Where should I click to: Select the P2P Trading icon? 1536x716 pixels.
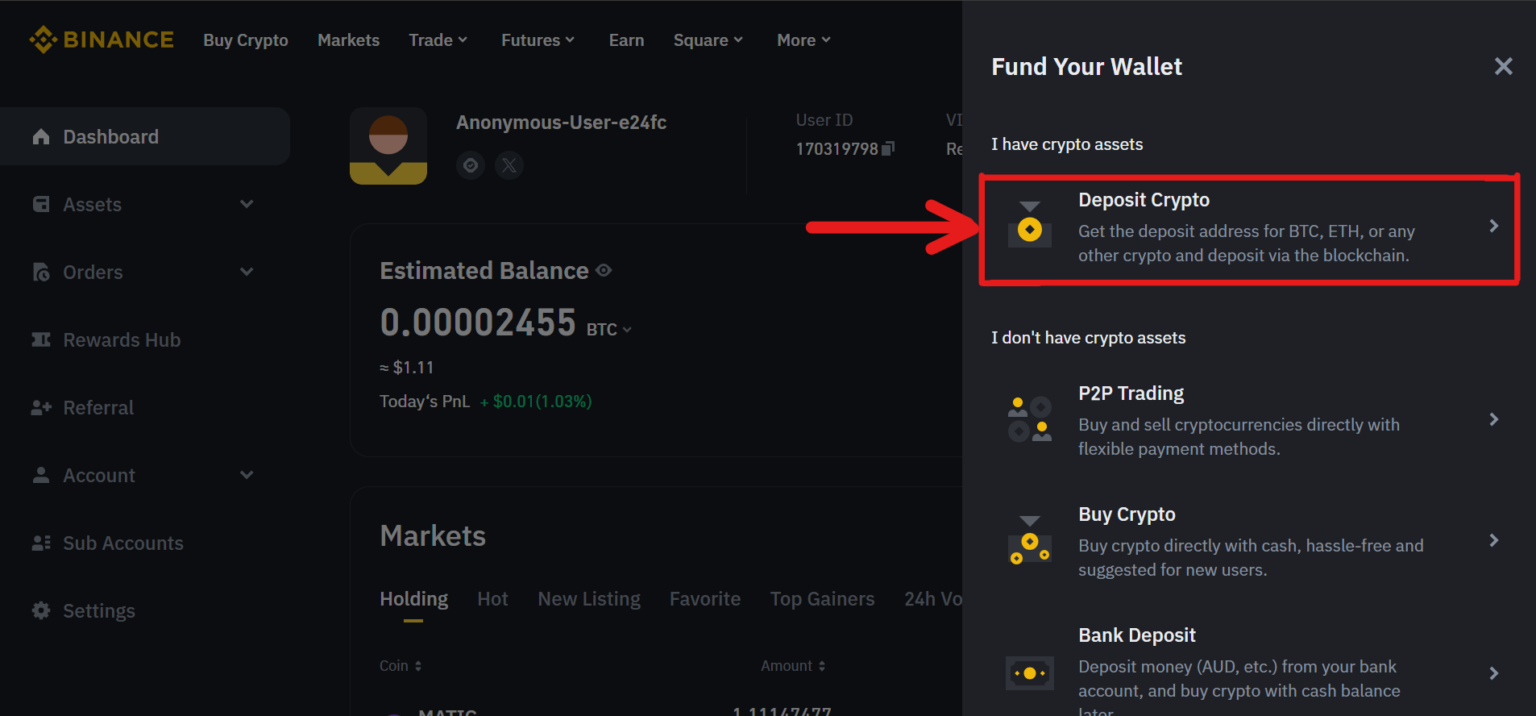[1030, 419]
